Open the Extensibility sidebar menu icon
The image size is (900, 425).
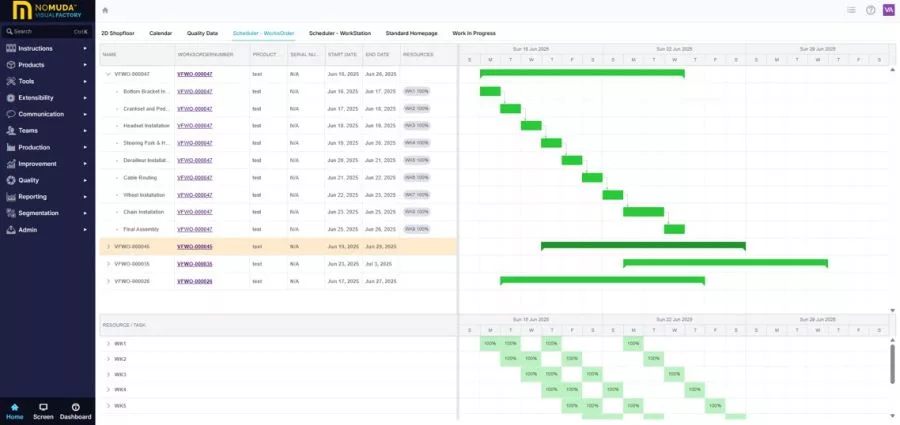point(11,98)
